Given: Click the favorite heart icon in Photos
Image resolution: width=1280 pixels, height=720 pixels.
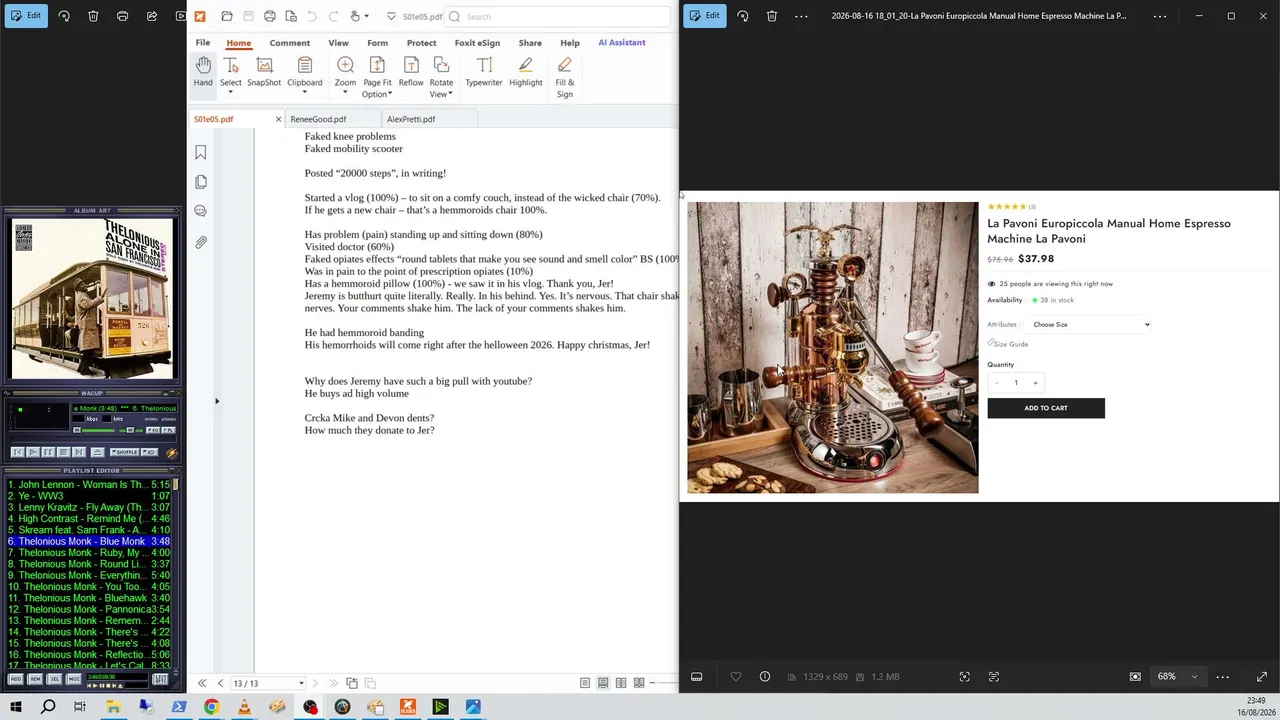Looking at the screenshot, I should [x=736, y=677].
